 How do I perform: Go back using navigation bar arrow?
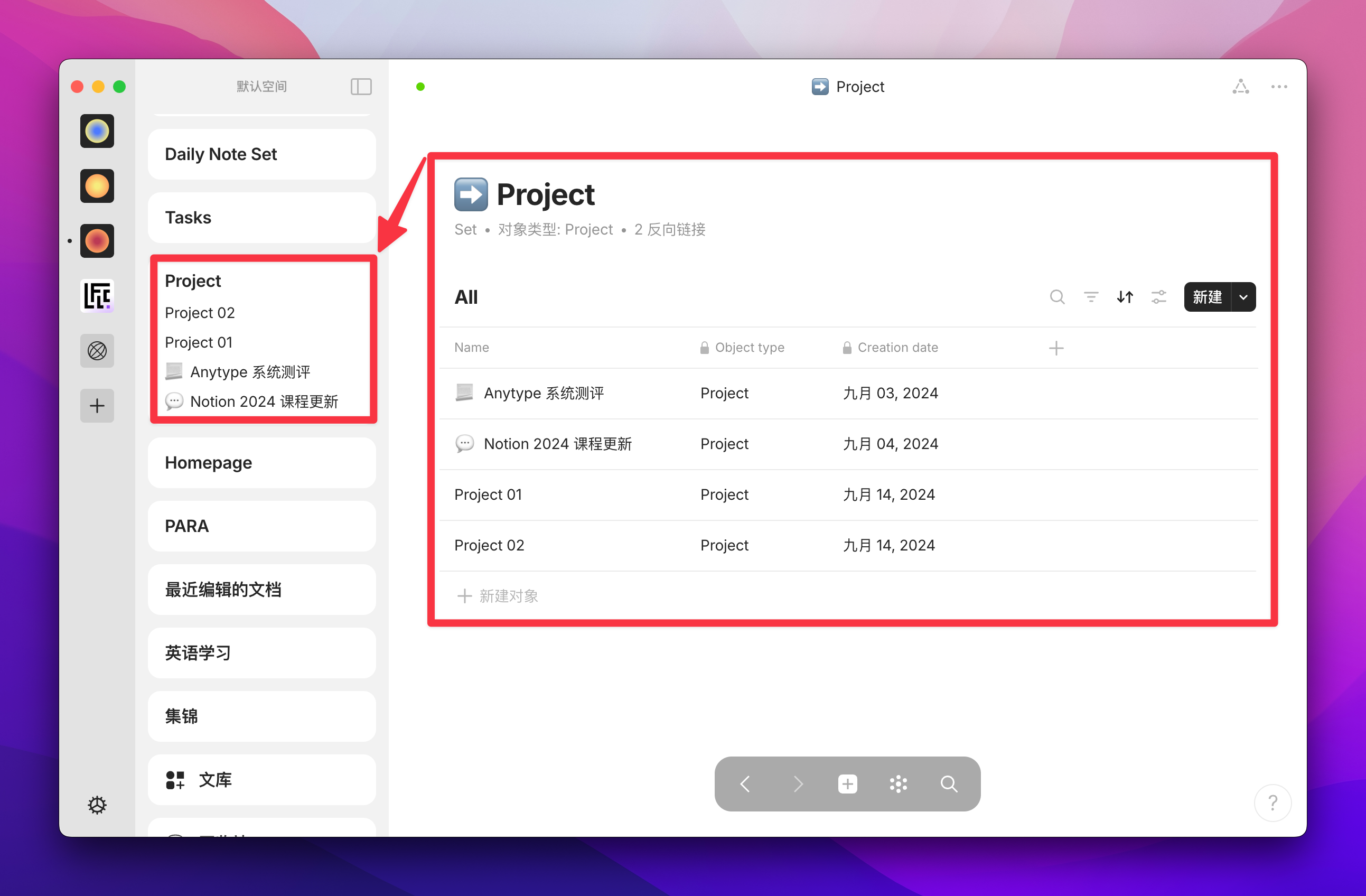[745, 783]
